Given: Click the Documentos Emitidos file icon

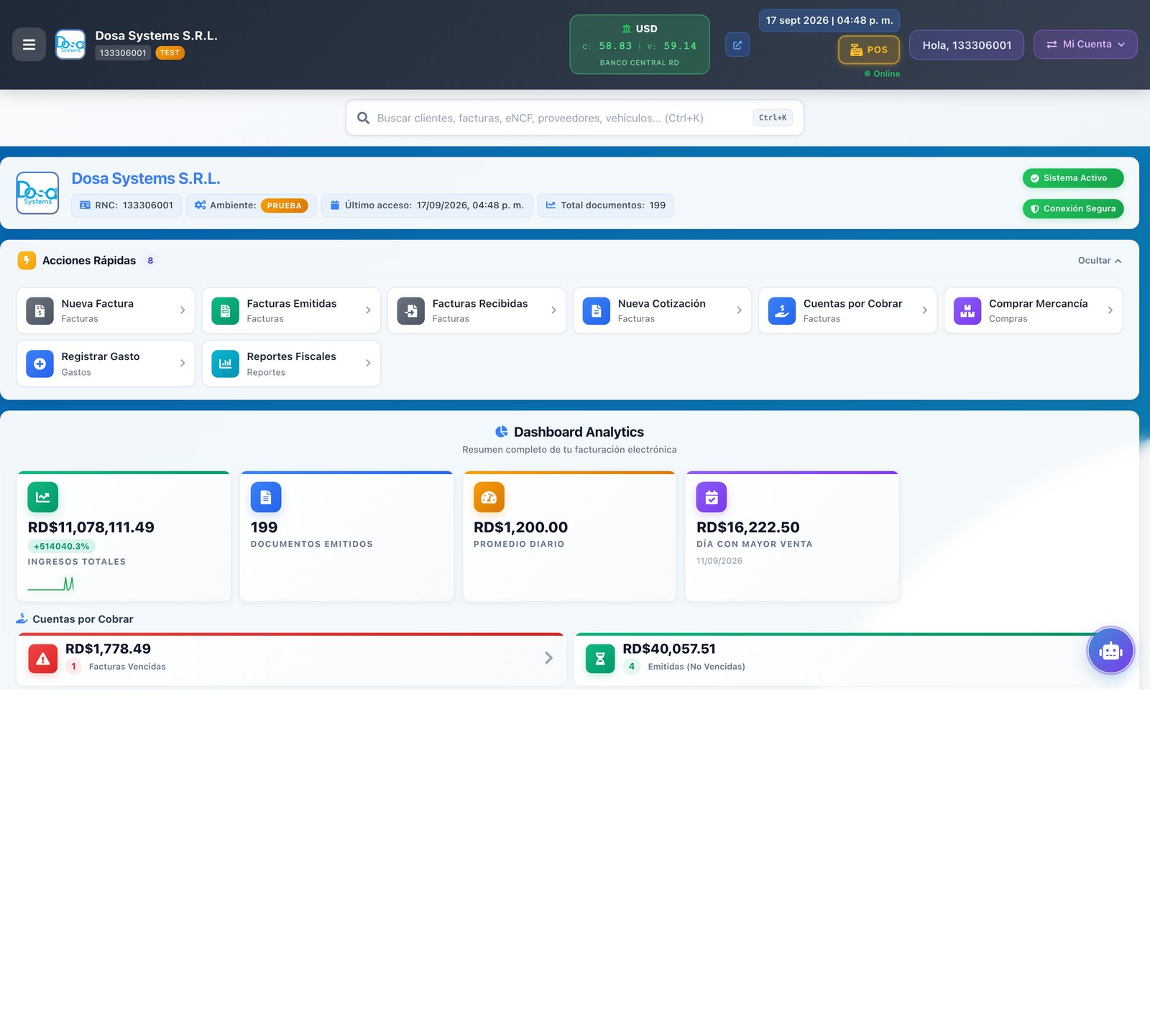Looking at the screenshot, I should point(266,497).
